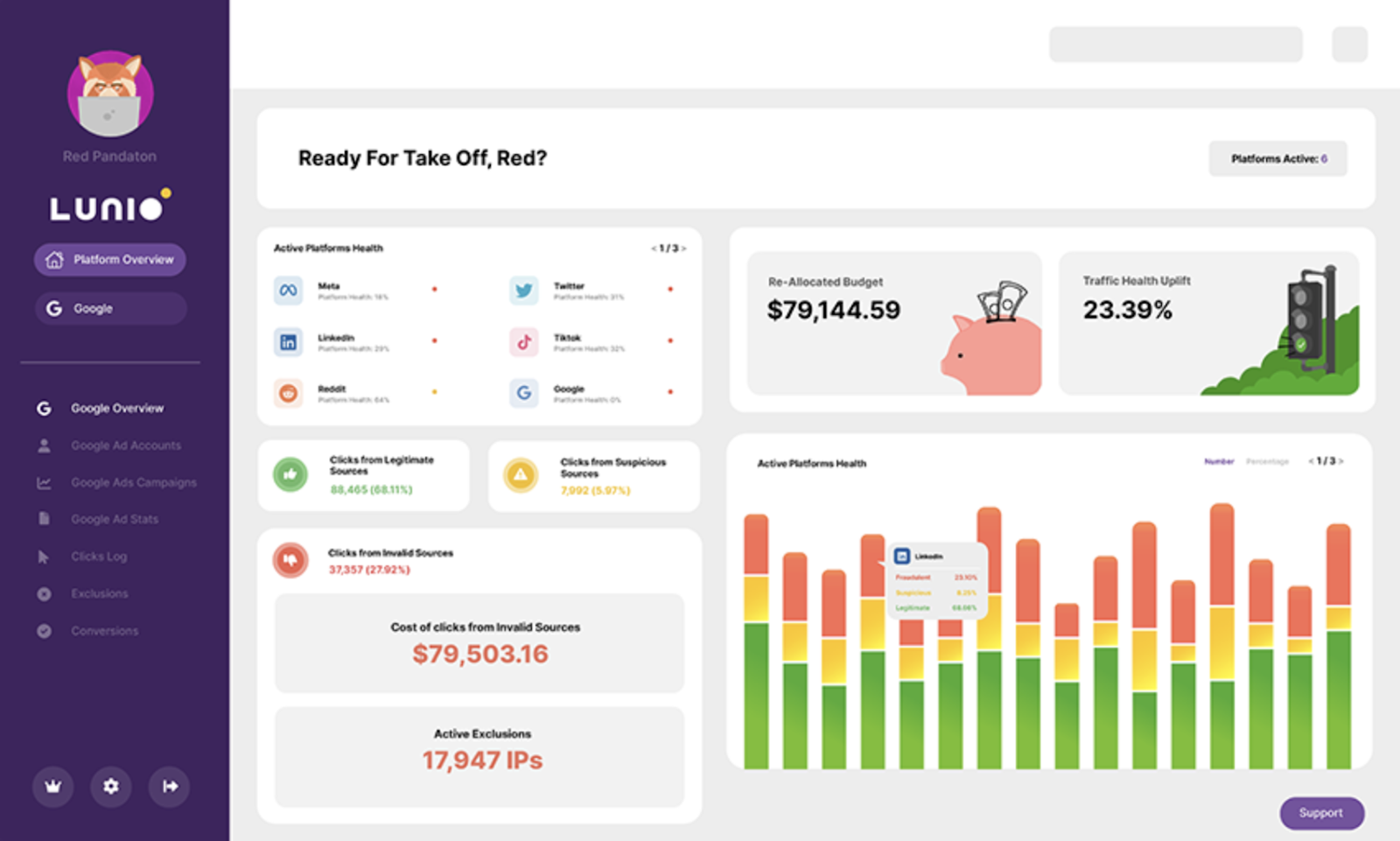Click the square button at top right

pos(1350,45)
